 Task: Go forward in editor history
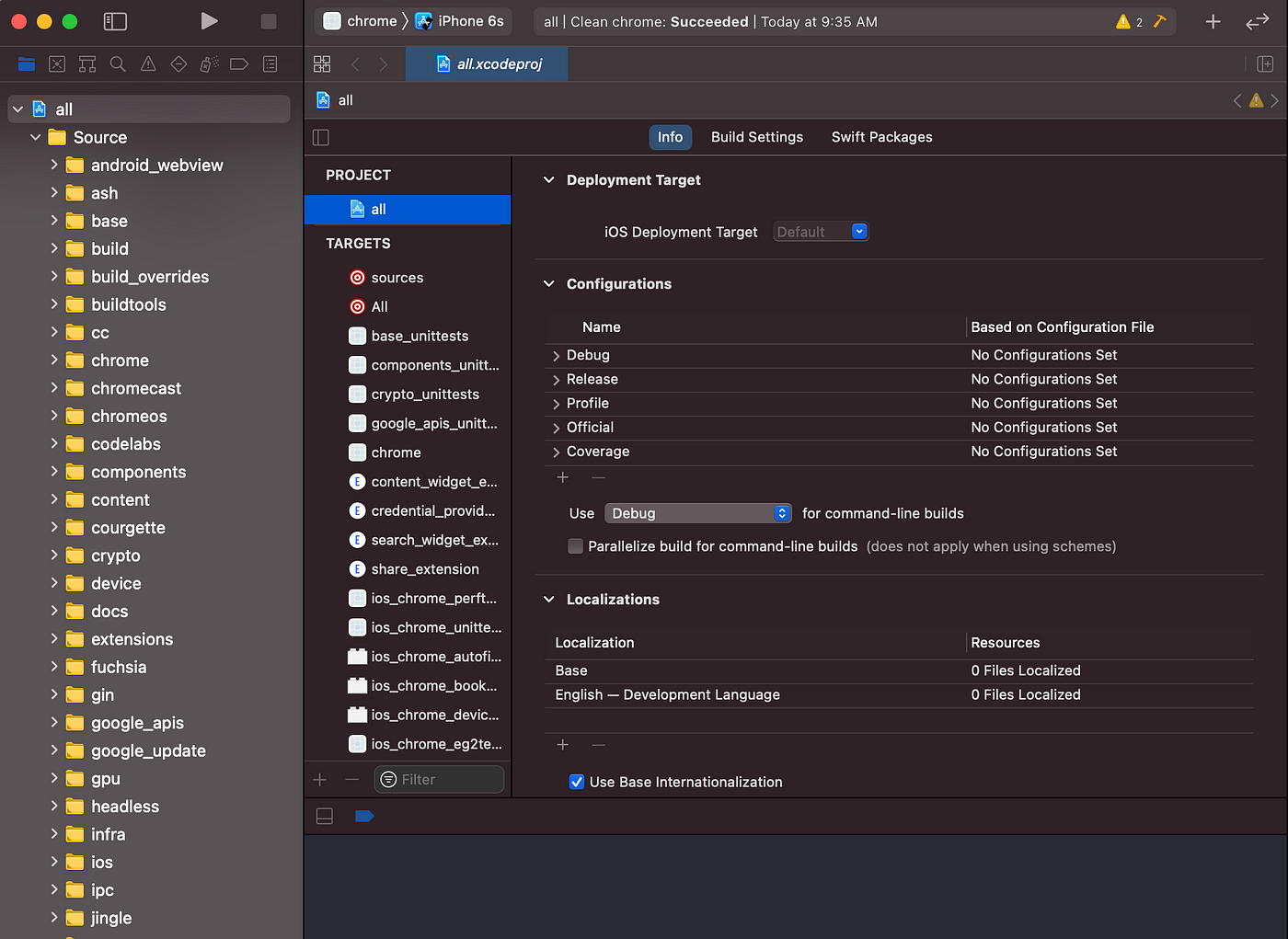tap(384, 63)
